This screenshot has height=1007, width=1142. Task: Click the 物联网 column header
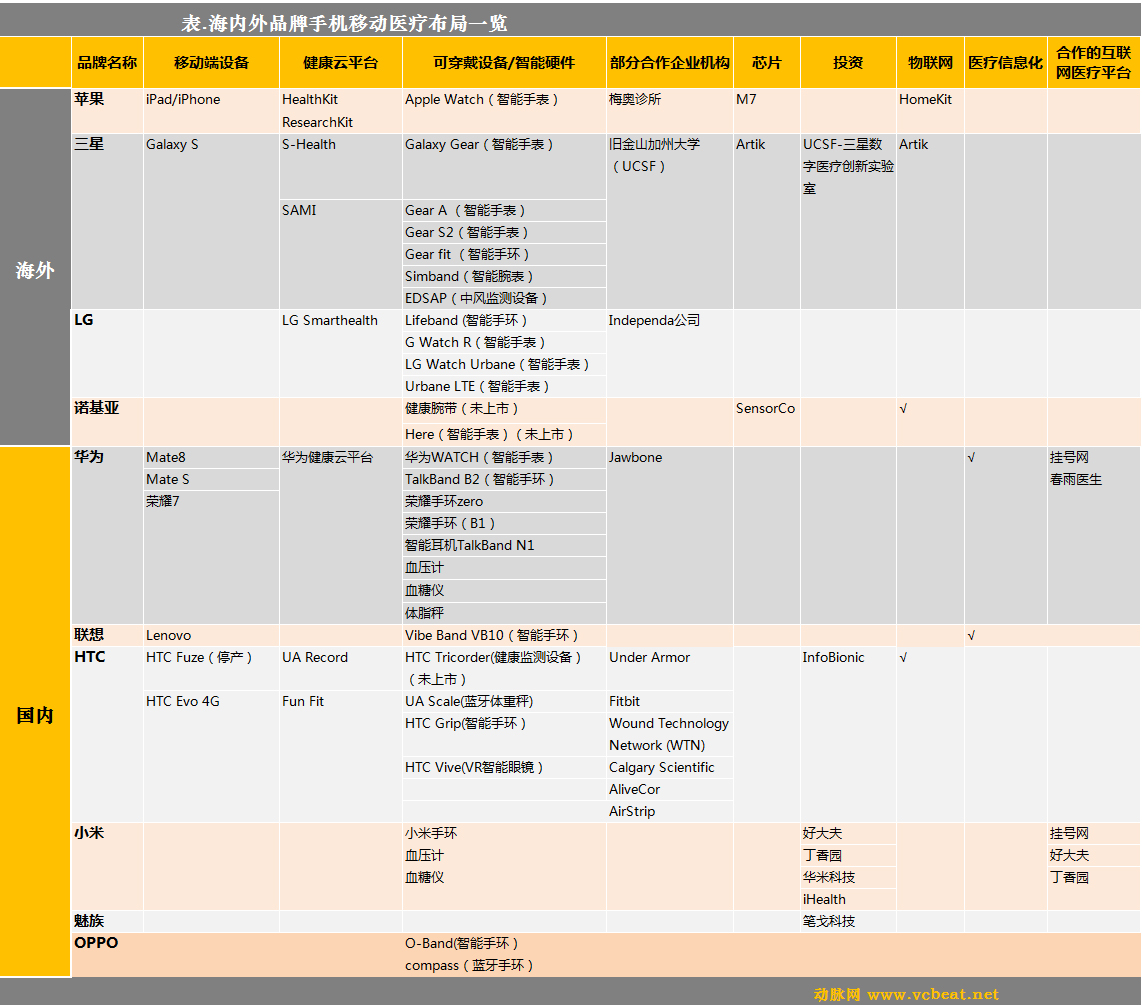930,63
